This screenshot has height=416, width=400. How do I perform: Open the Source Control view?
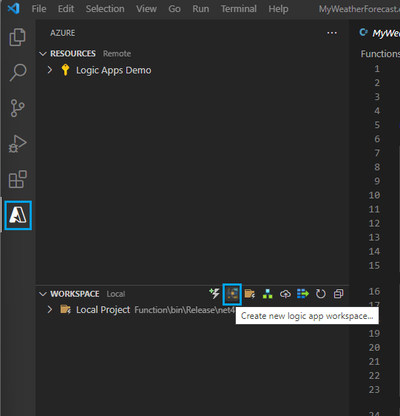click(x=17, y=108)
